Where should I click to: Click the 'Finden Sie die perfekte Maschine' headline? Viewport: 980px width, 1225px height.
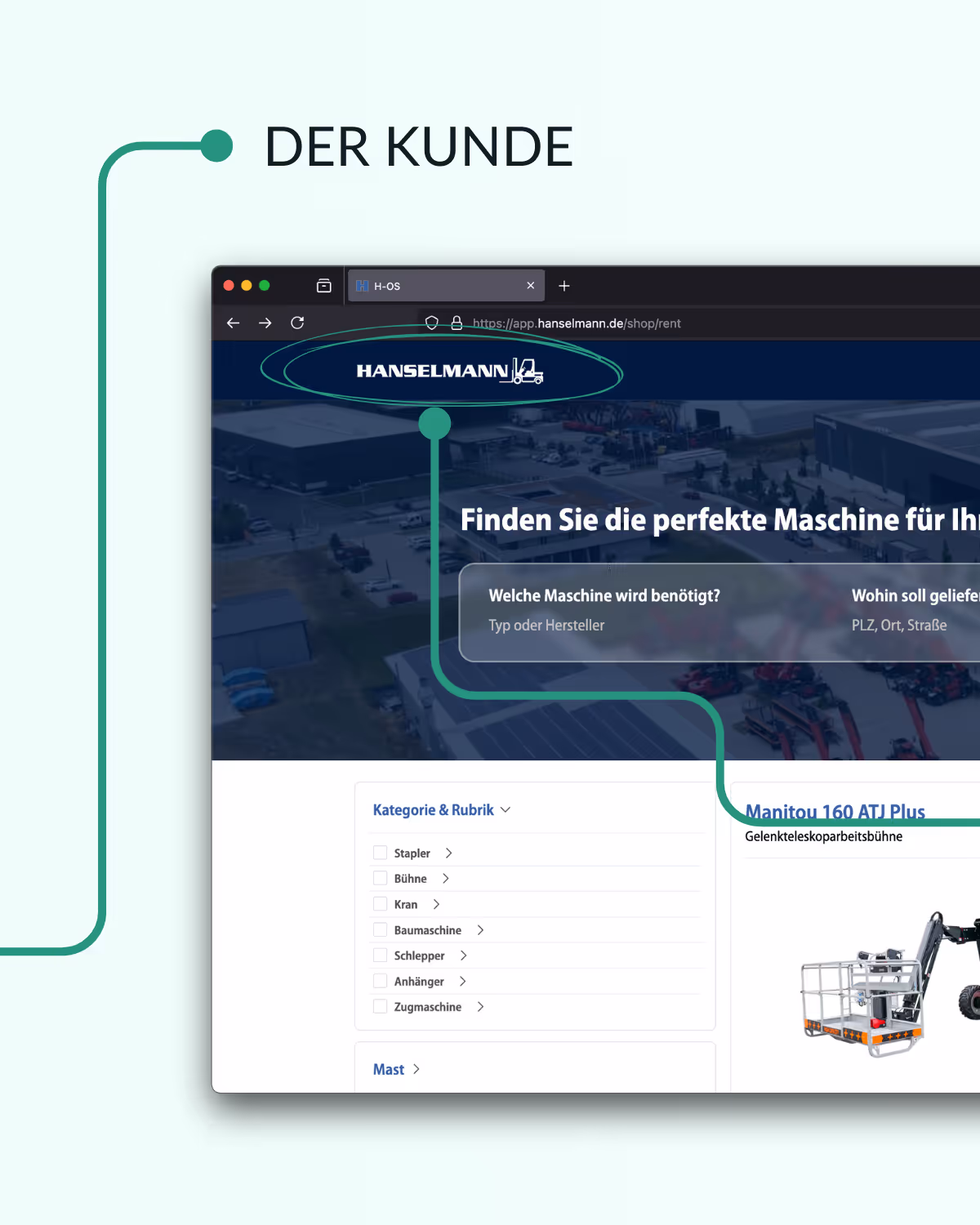point(719,520)
